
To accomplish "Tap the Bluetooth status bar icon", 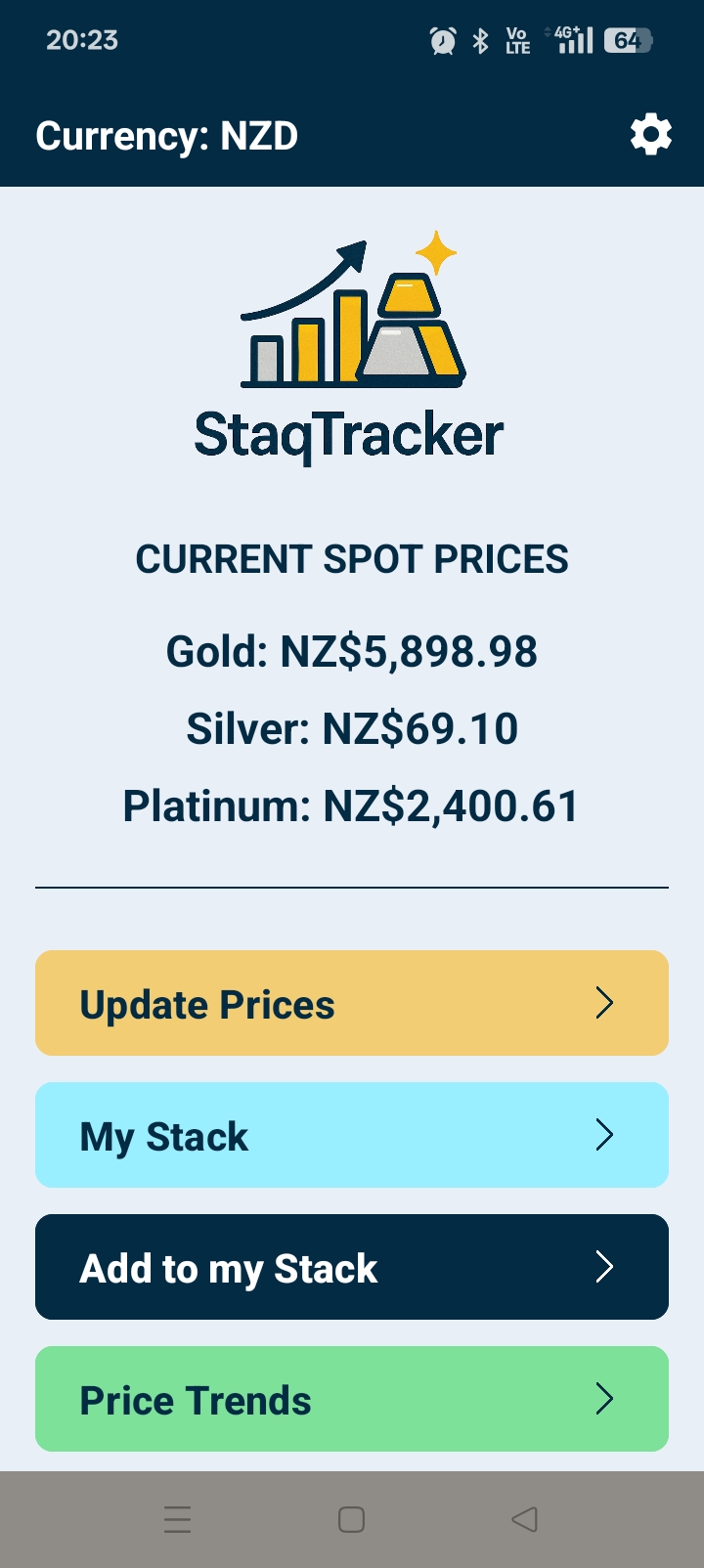I will pyautogui.click(x=480, y=41).
